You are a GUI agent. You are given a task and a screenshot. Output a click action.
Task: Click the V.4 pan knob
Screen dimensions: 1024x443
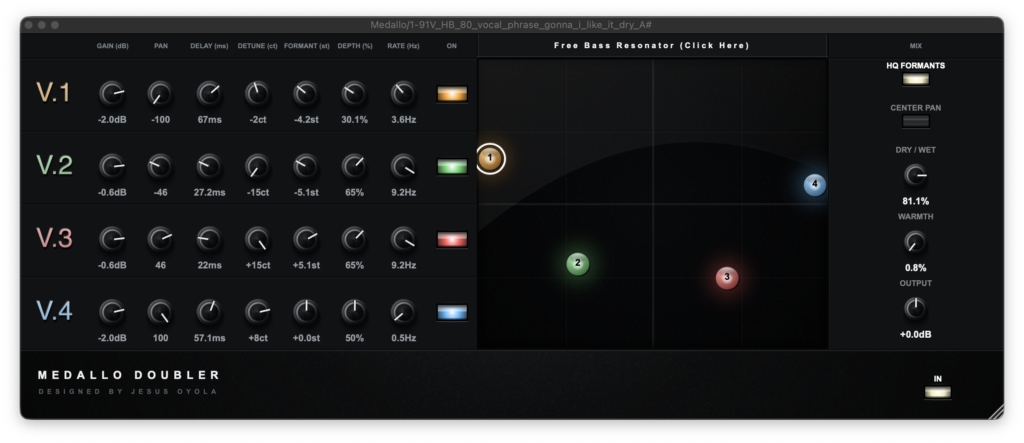tap(160, 312)
